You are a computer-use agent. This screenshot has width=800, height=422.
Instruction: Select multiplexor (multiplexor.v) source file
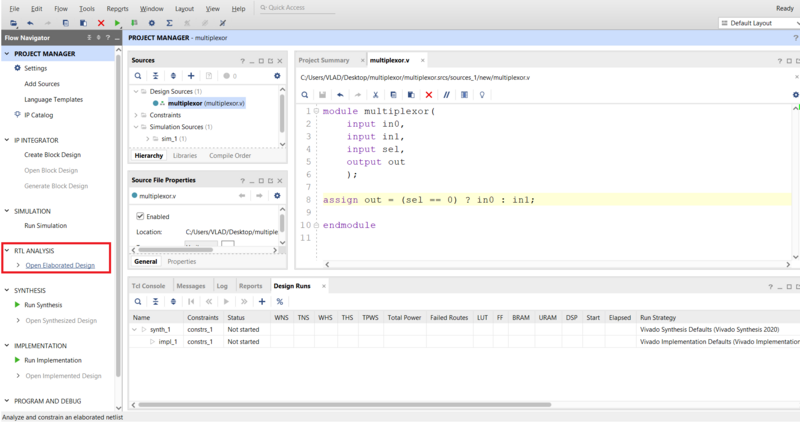(206, 103)
